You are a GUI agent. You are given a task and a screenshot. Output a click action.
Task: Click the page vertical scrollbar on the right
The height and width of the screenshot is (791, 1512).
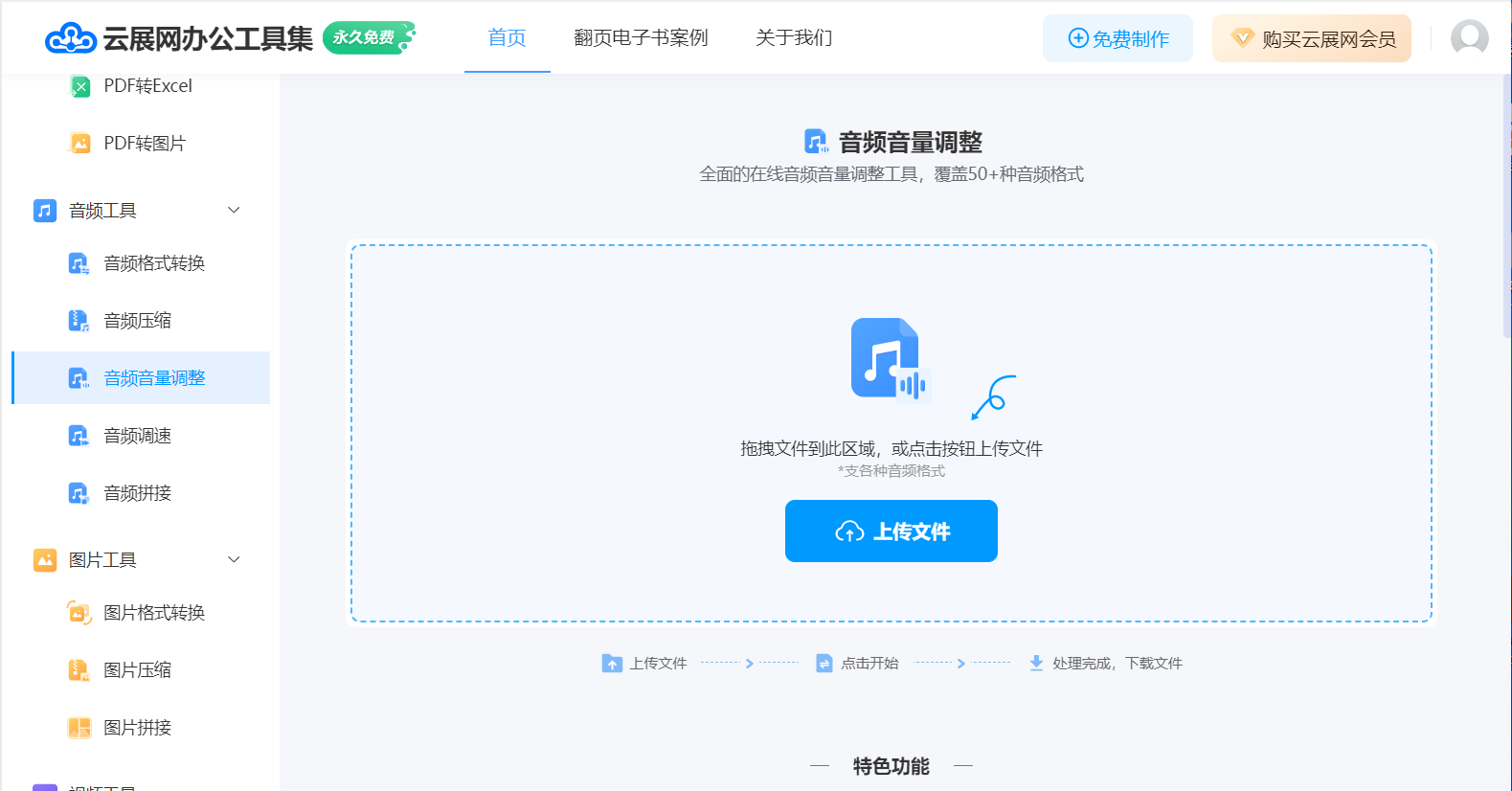1507,206
